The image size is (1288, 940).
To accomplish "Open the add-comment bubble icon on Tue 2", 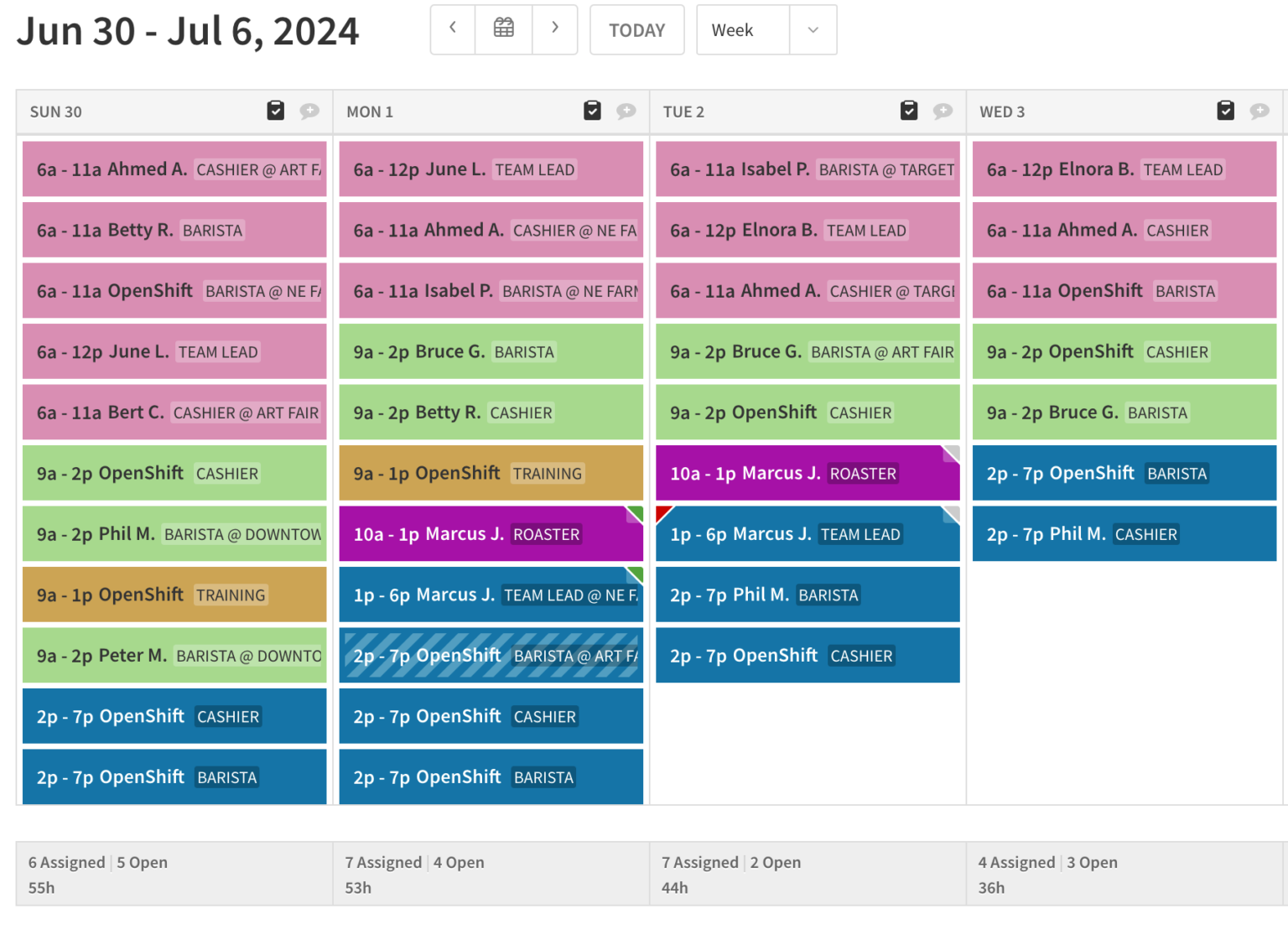I will point(943,111).
